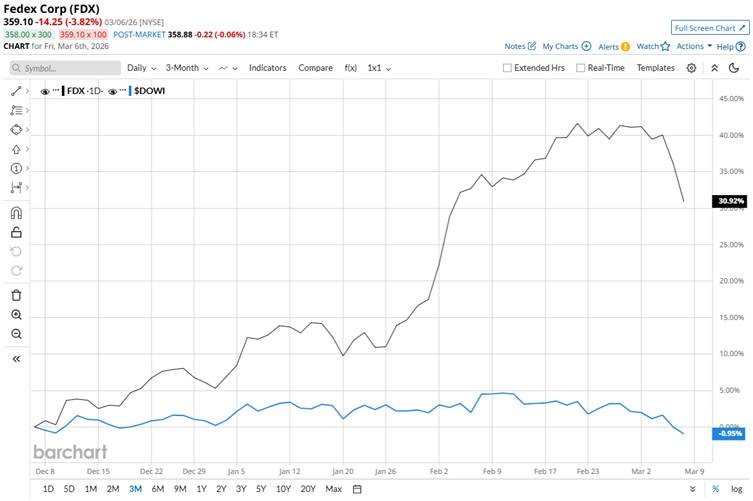
Task: Open the Indicators menu
Action: [x=267, y=68]
